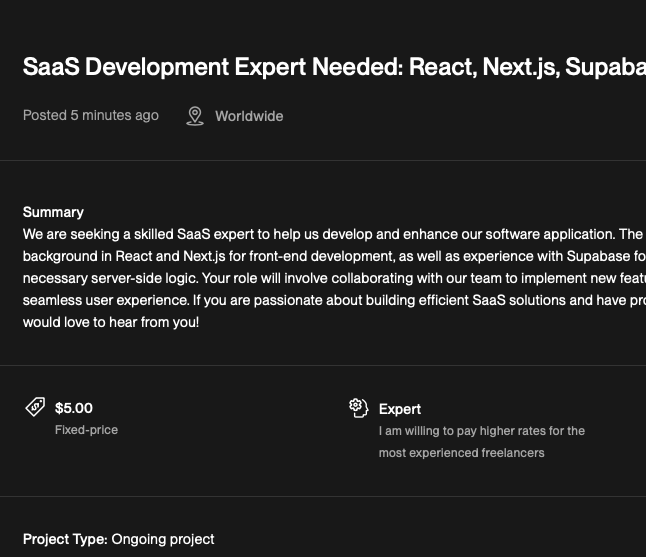This screenshot has height=557, width=646.
Task: Click the 'Summary' heading
Action: point(53,212)
